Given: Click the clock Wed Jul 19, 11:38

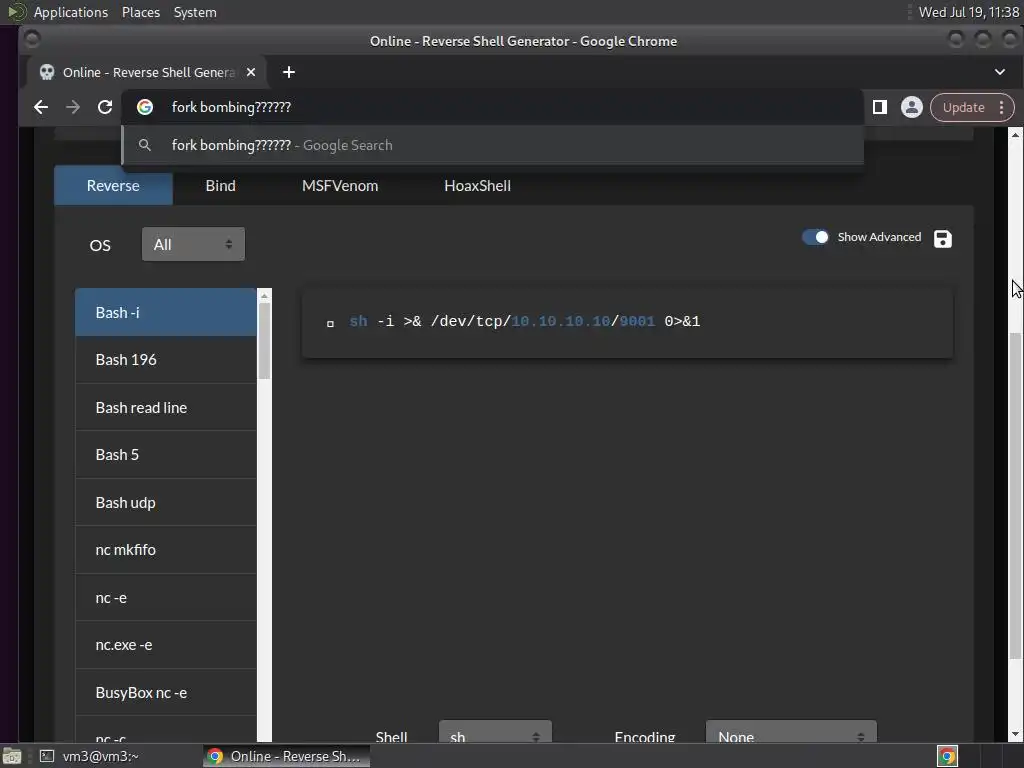Looking at the screenshot, I should coord(968,12).
